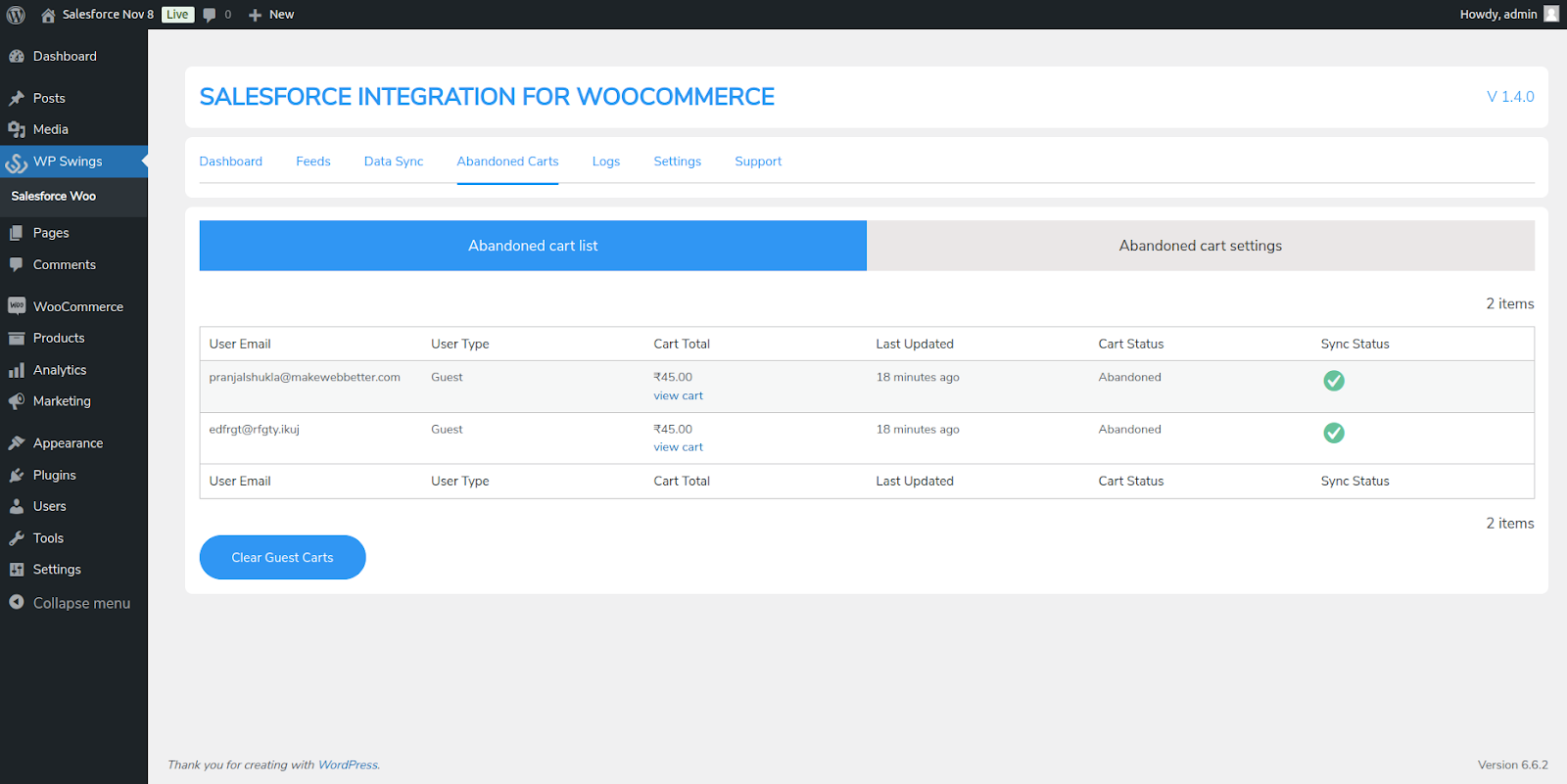The height and width of the screenshot is (784, 1567).
Task: Click the Tools wrench icon
Action: point(17,538)
